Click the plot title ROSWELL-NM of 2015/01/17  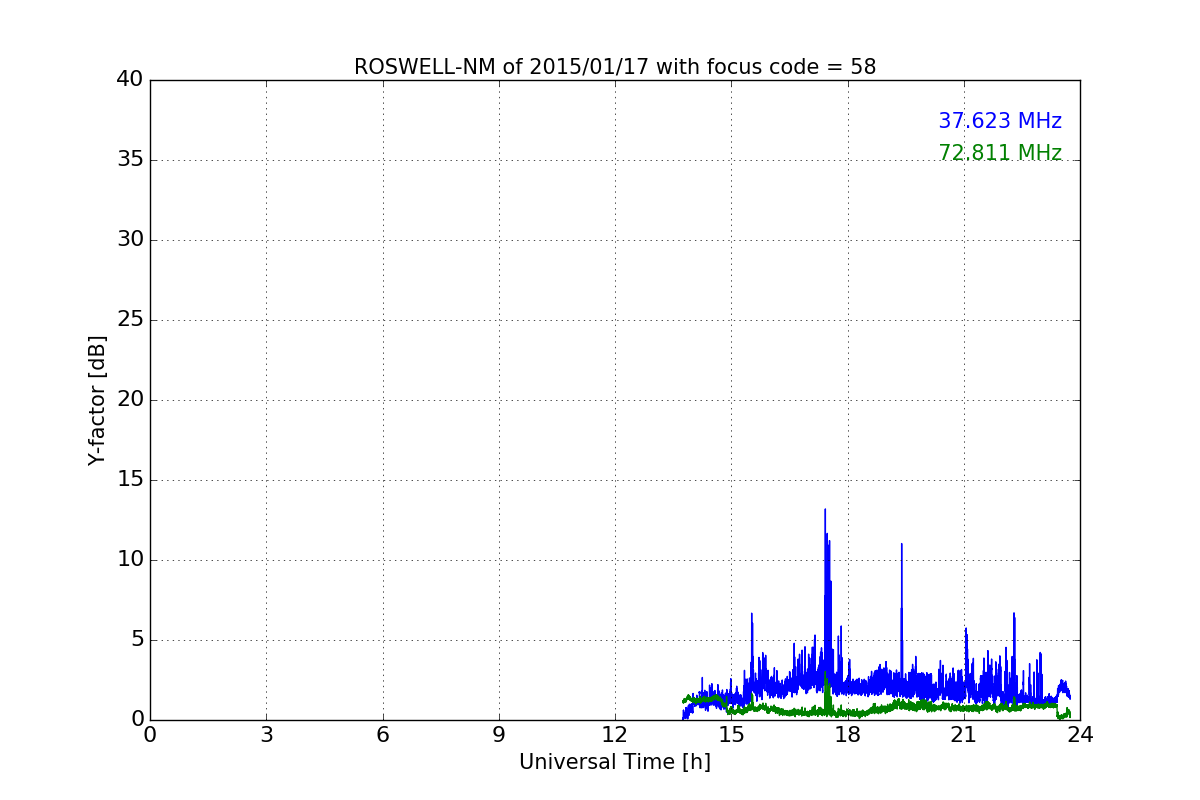point(615,67)
